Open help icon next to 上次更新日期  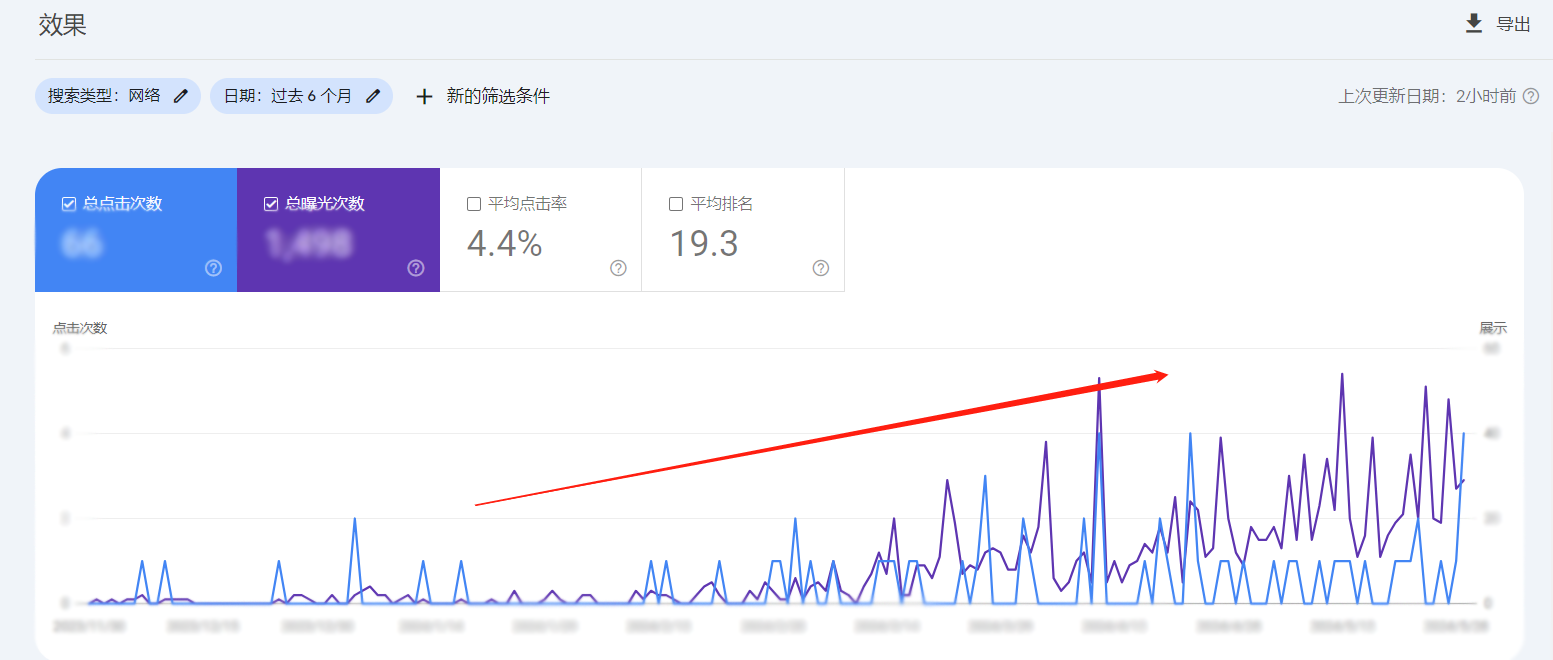pos(1530,97)
